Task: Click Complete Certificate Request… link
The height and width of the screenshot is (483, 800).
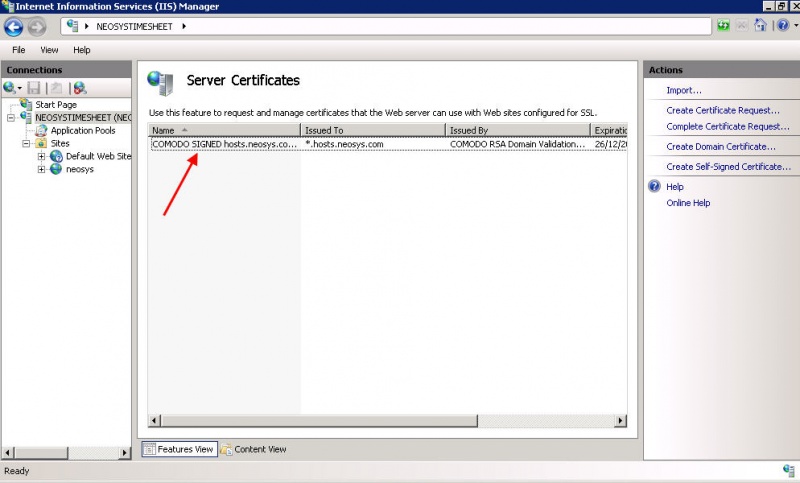Action: 728,126
